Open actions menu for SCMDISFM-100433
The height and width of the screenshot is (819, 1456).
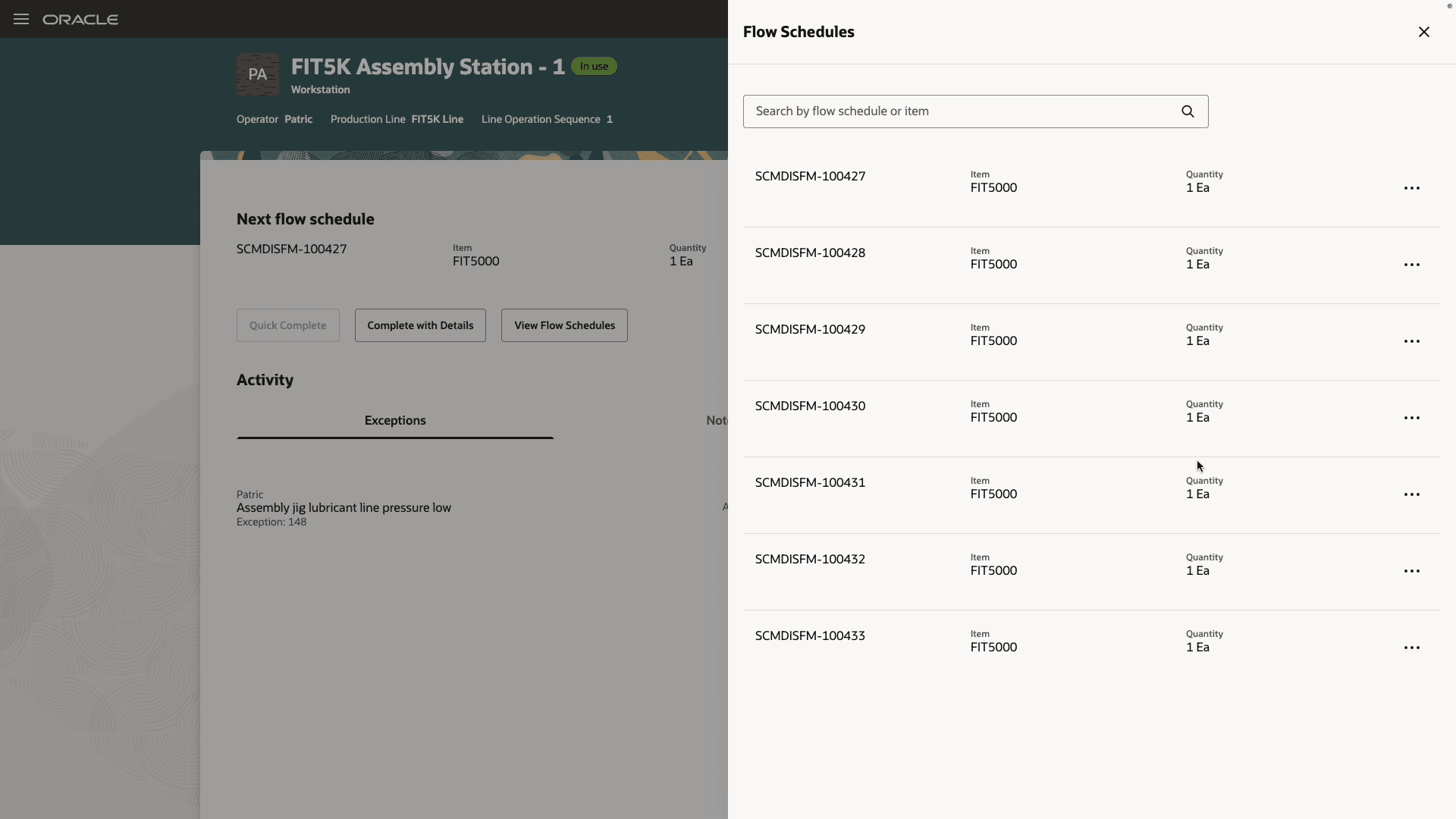pos(1411,648)
